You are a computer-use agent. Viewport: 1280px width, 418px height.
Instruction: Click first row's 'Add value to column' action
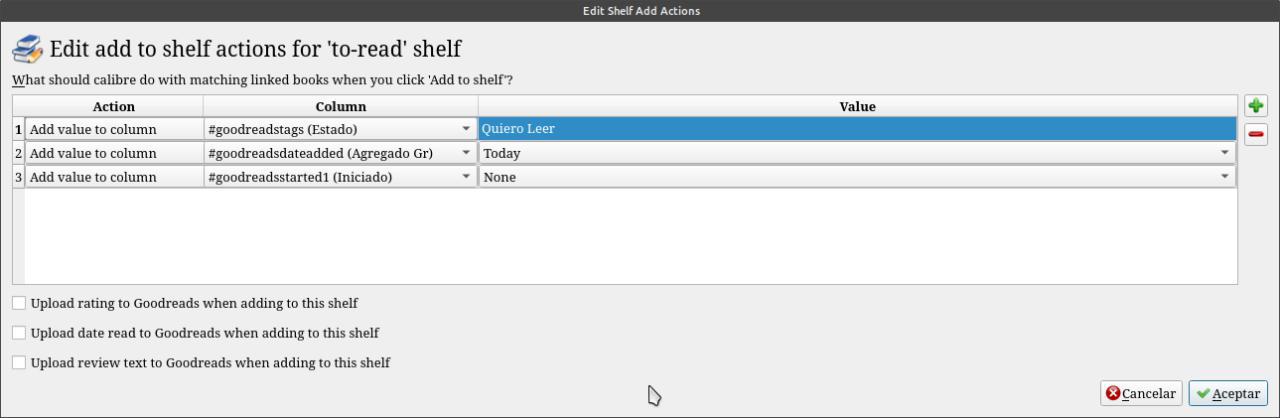113,129
